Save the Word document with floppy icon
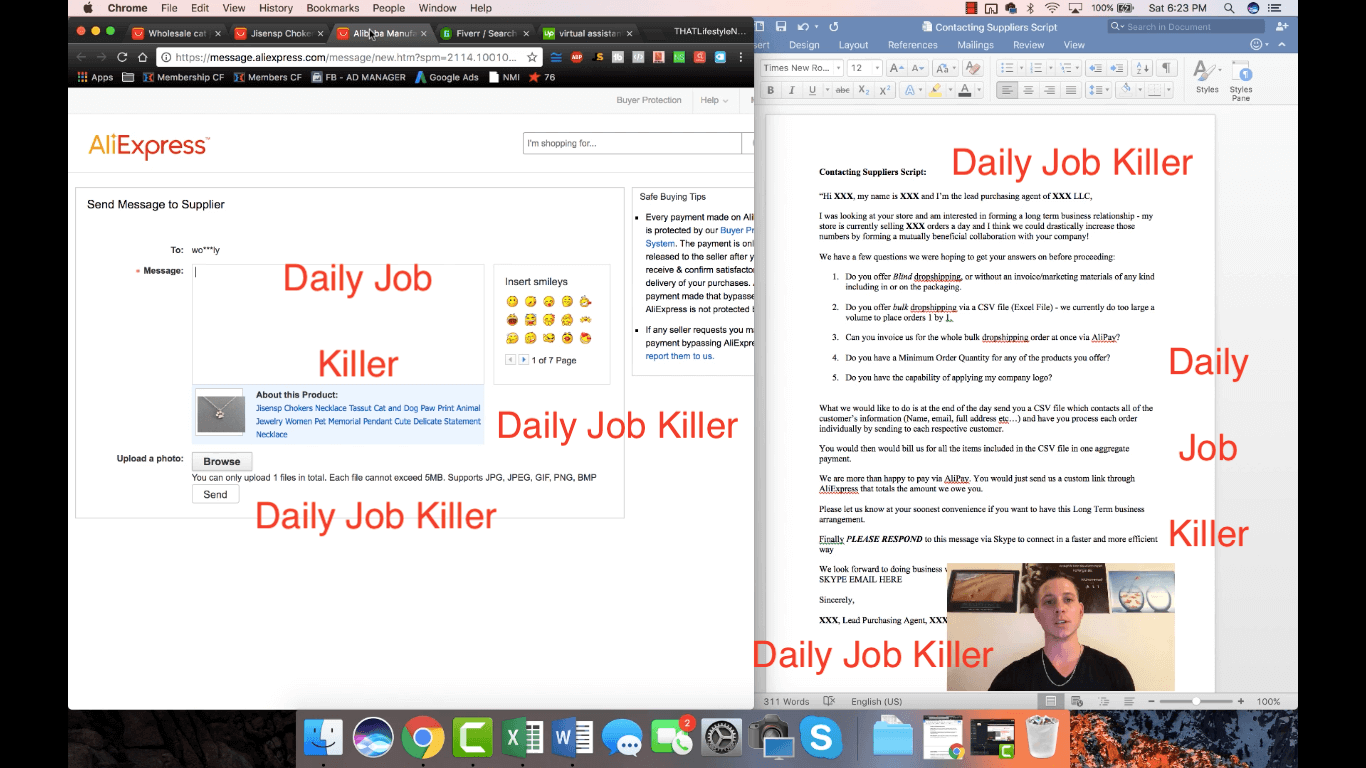This screenshot has width=1366, height=768. 780,27
